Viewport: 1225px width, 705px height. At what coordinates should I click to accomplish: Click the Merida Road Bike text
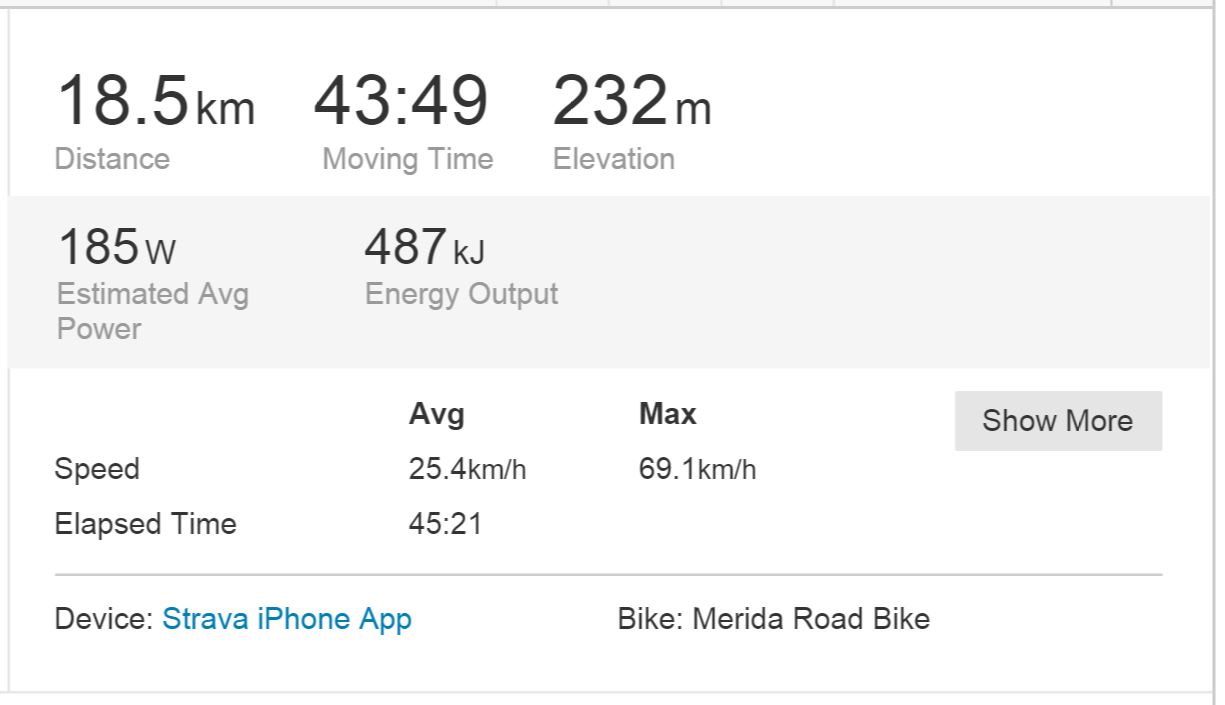pyautogui.click(x=811, y=619)
